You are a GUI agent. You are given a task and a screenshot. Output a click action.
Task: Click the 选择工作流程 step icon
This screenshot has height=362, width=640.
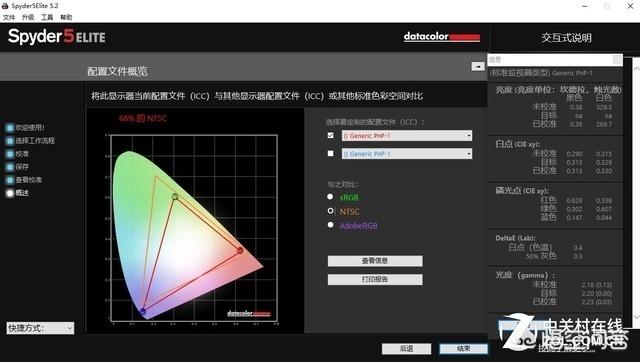coord(10,141)
